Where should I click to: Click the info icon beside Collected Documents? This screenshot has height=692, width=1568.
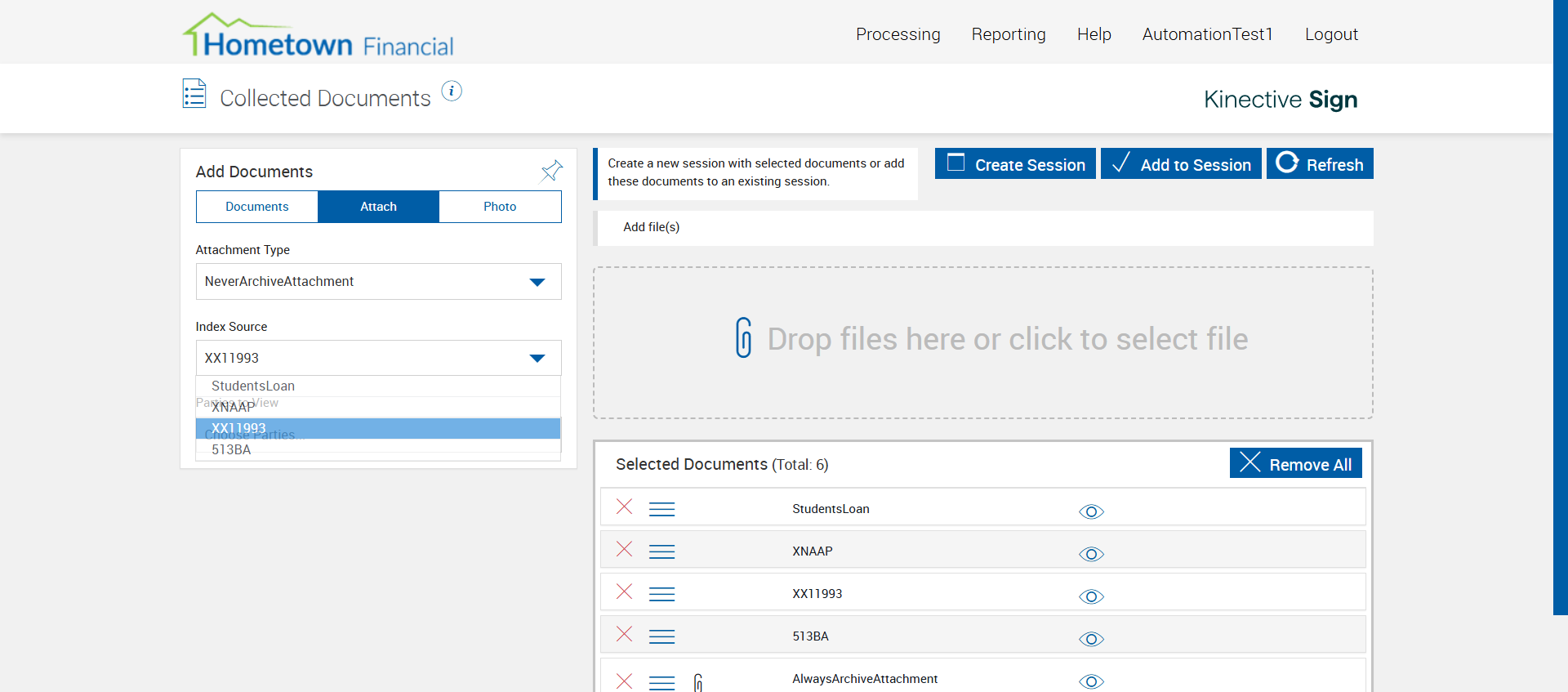coord(452,92)
